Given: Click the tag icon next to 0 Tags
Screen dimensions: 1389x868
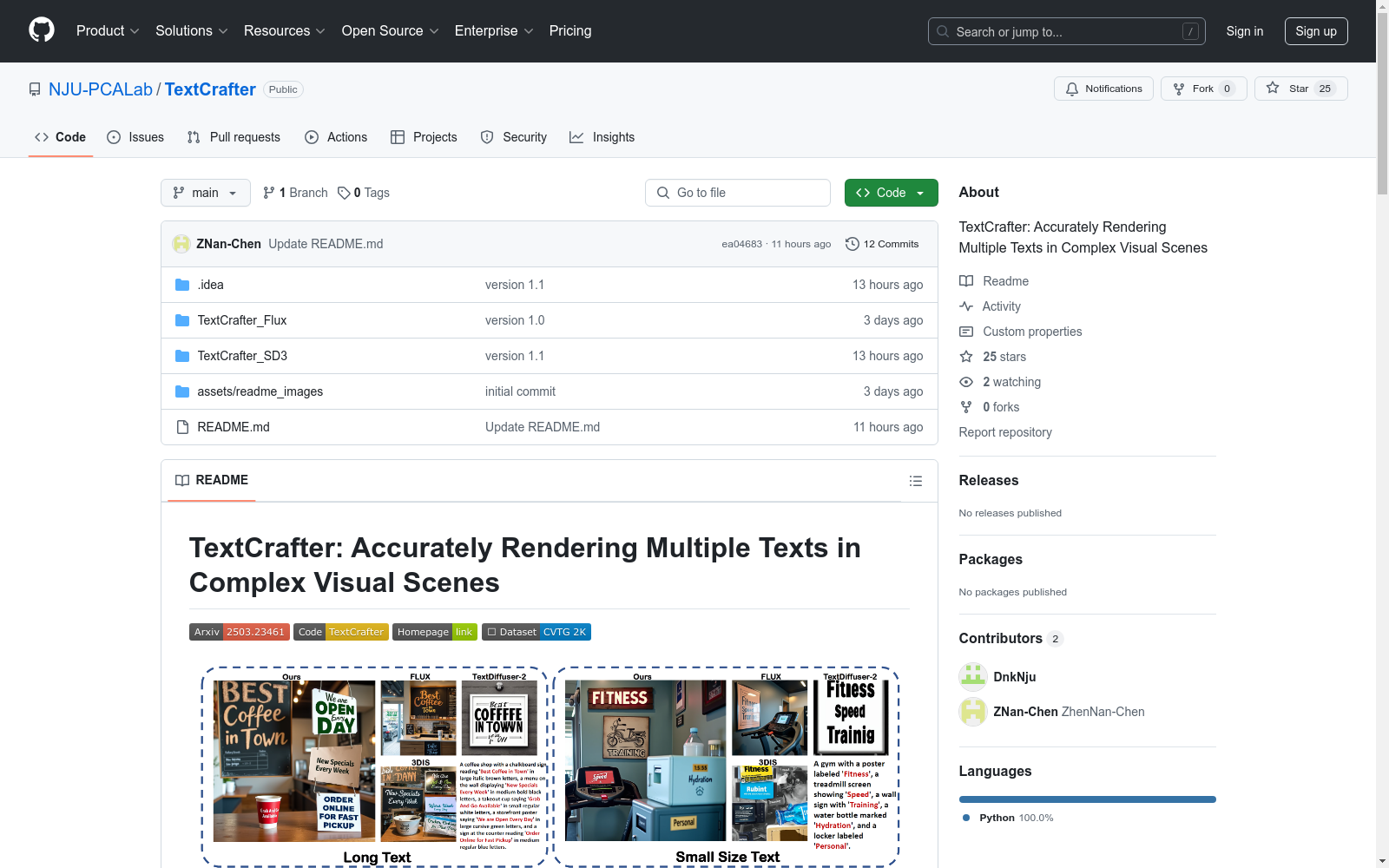Looking at the screenshot, I should pos(344,193).
